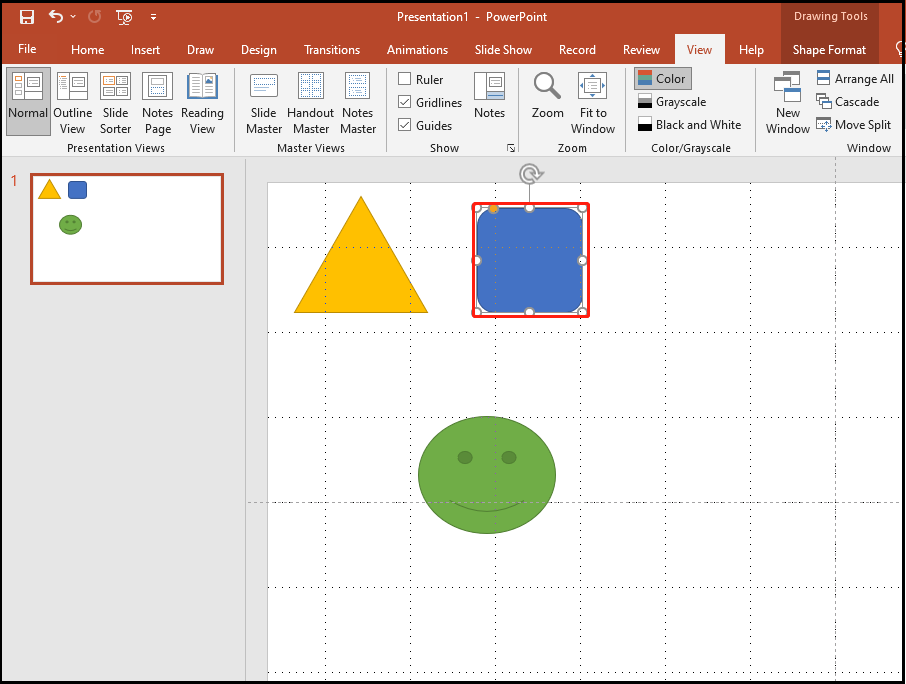Save the presentation with the floppy icon
906x684 pixels.
tap(27, 17)
